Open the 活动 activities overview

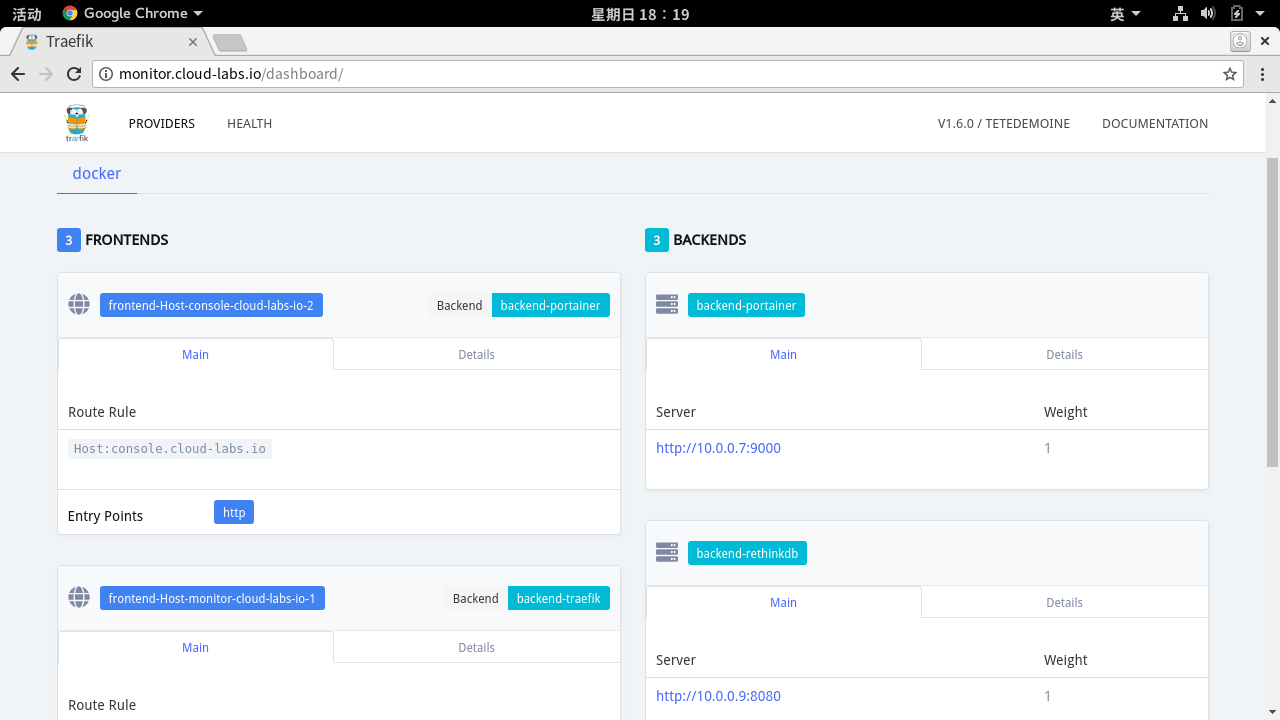(x=27, y=14)
